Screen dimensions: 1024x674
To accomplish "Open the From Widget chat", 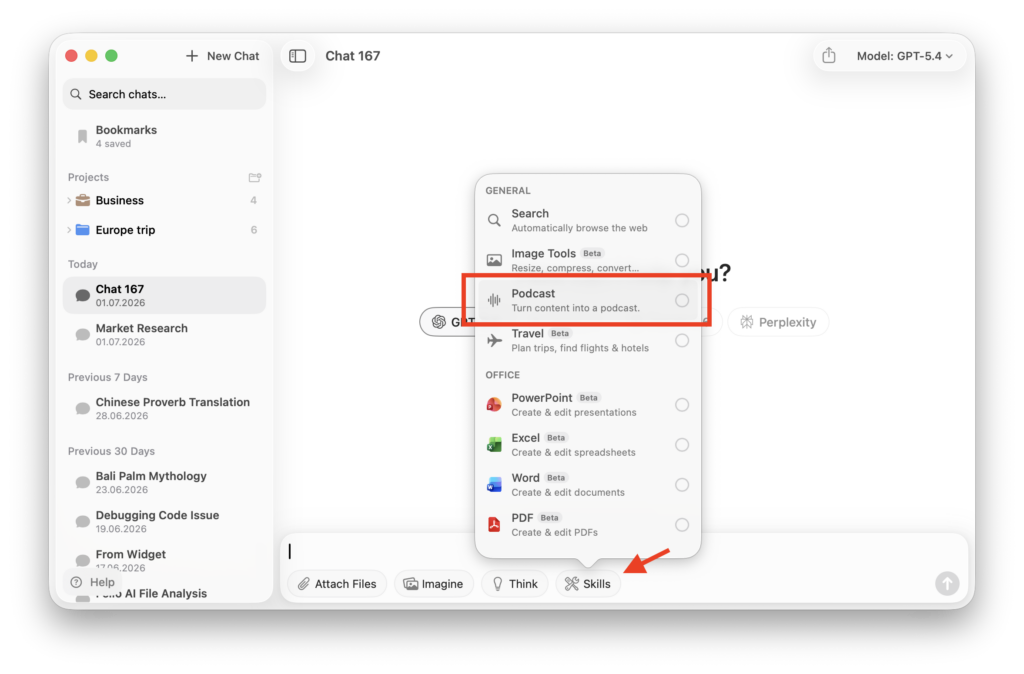I will pyautogui.click(x=165, y=559).
